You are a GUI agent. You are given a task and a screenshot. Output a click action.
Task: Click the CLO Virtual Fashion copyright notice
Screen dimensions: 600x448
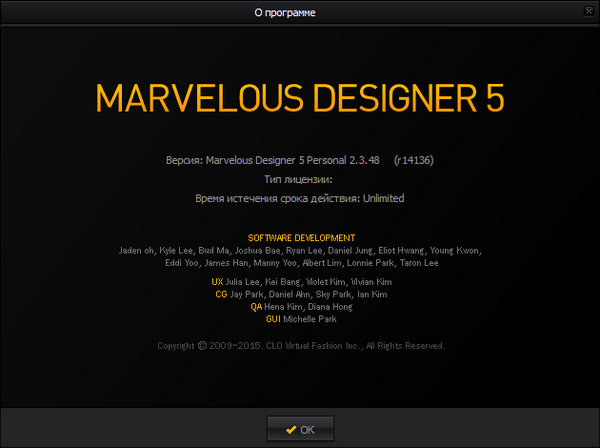pyautogui.click(x=301, y=346)
